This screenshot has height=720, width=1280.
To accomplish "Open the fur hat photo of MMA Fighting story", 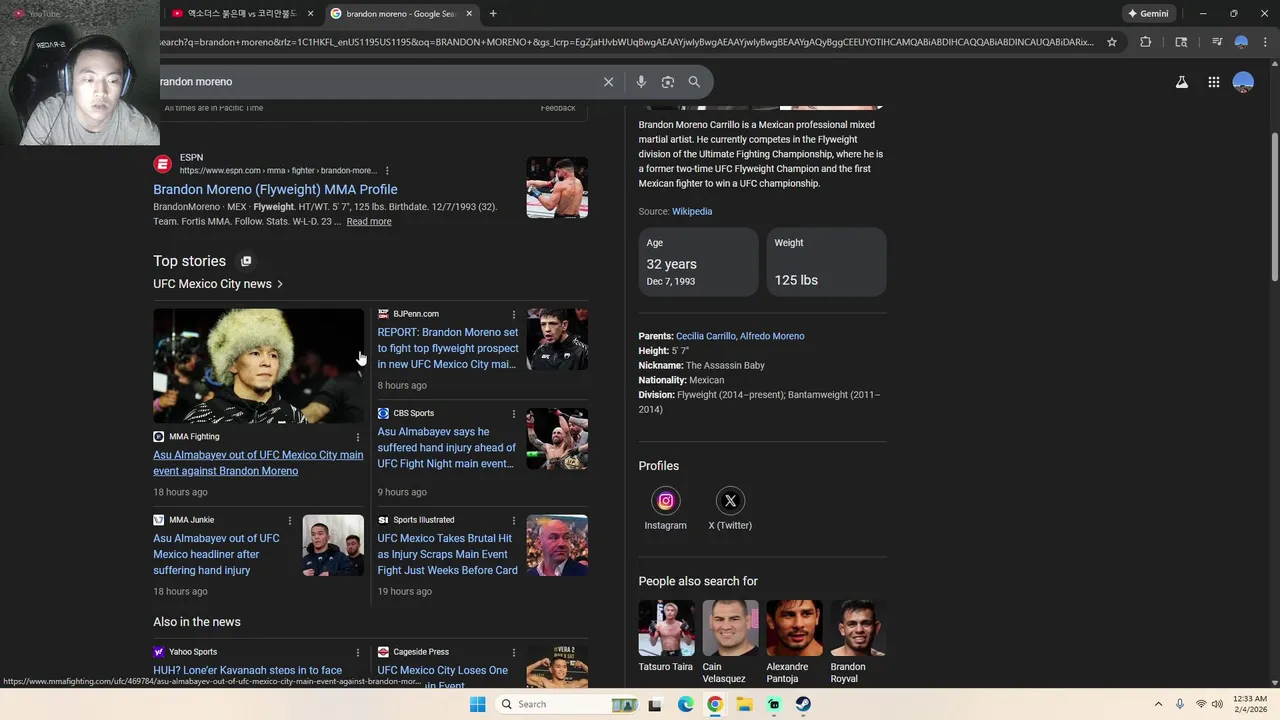I will coord(259,366).
